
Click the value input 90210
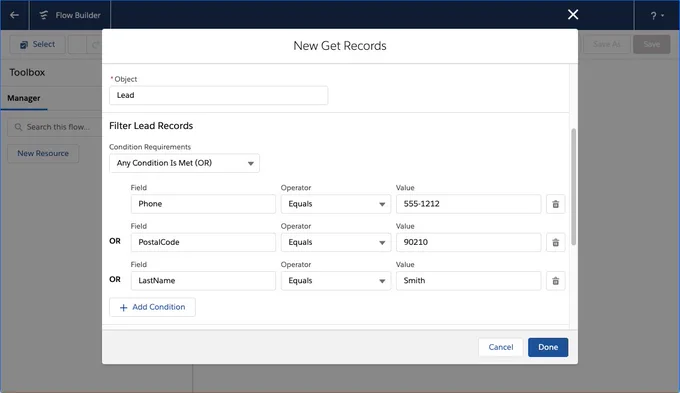[x=468, y=242]
